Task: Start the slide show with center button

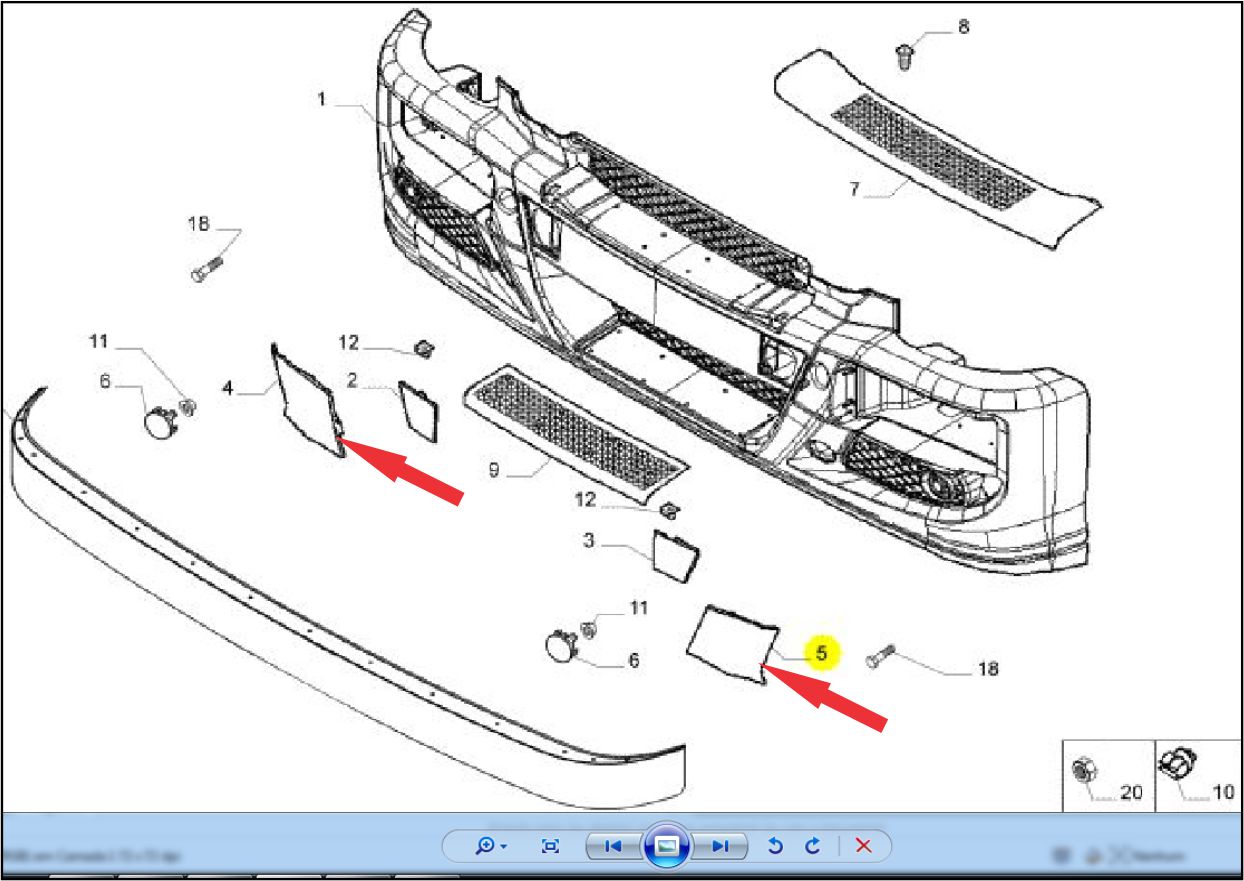Action: pos(667,846)
